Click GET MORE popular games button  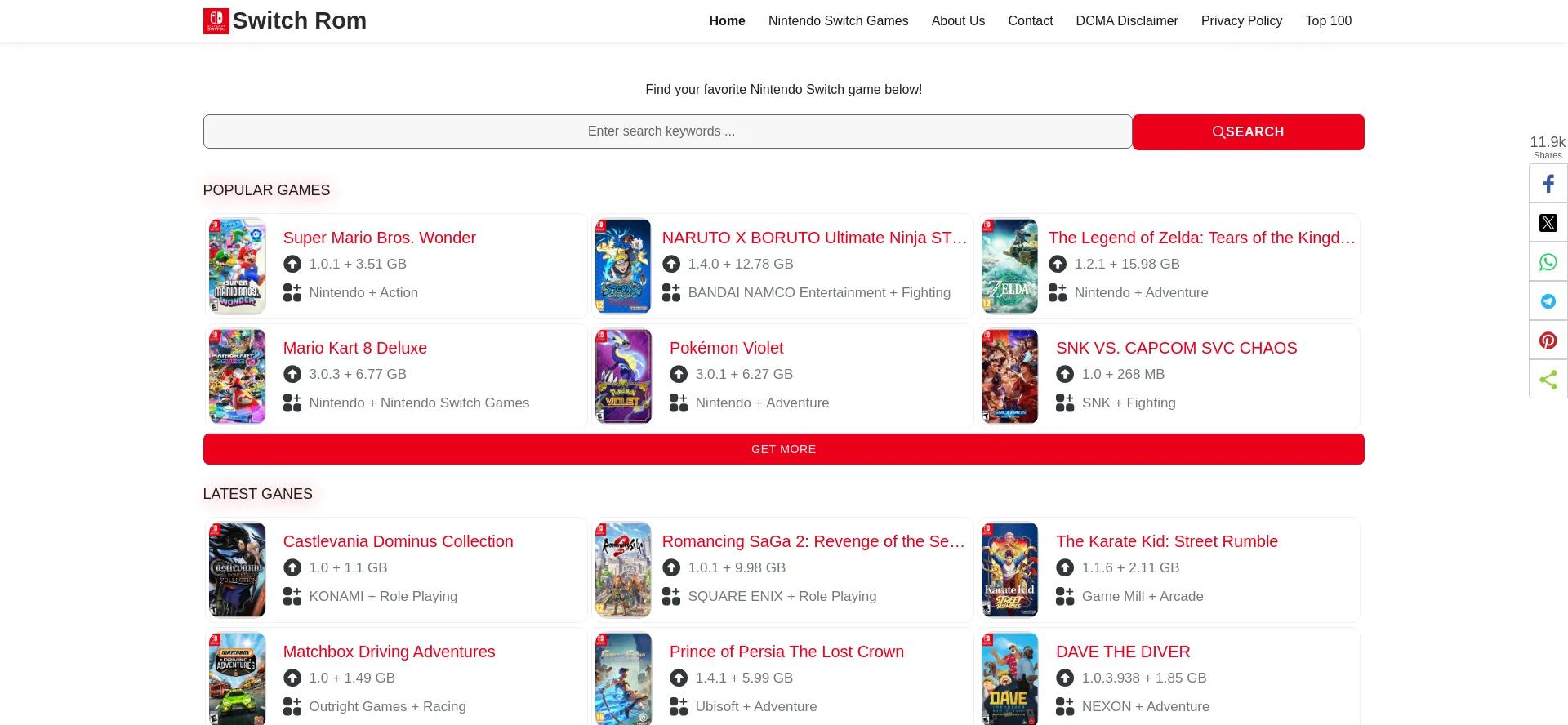click(783, 449)
